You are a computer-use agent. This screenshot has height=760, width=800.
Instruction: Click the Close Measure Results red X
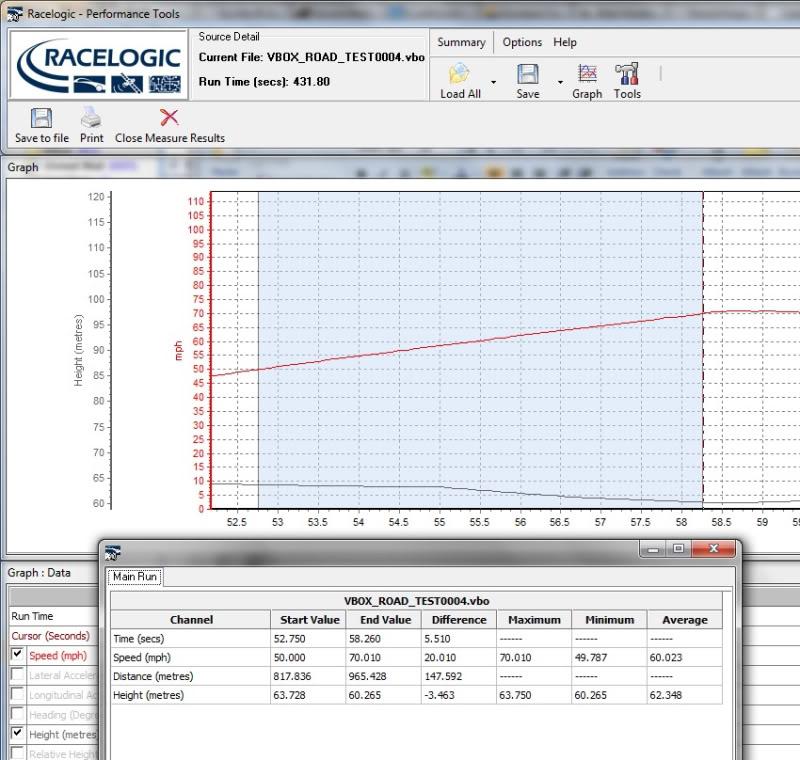point(169,118)
